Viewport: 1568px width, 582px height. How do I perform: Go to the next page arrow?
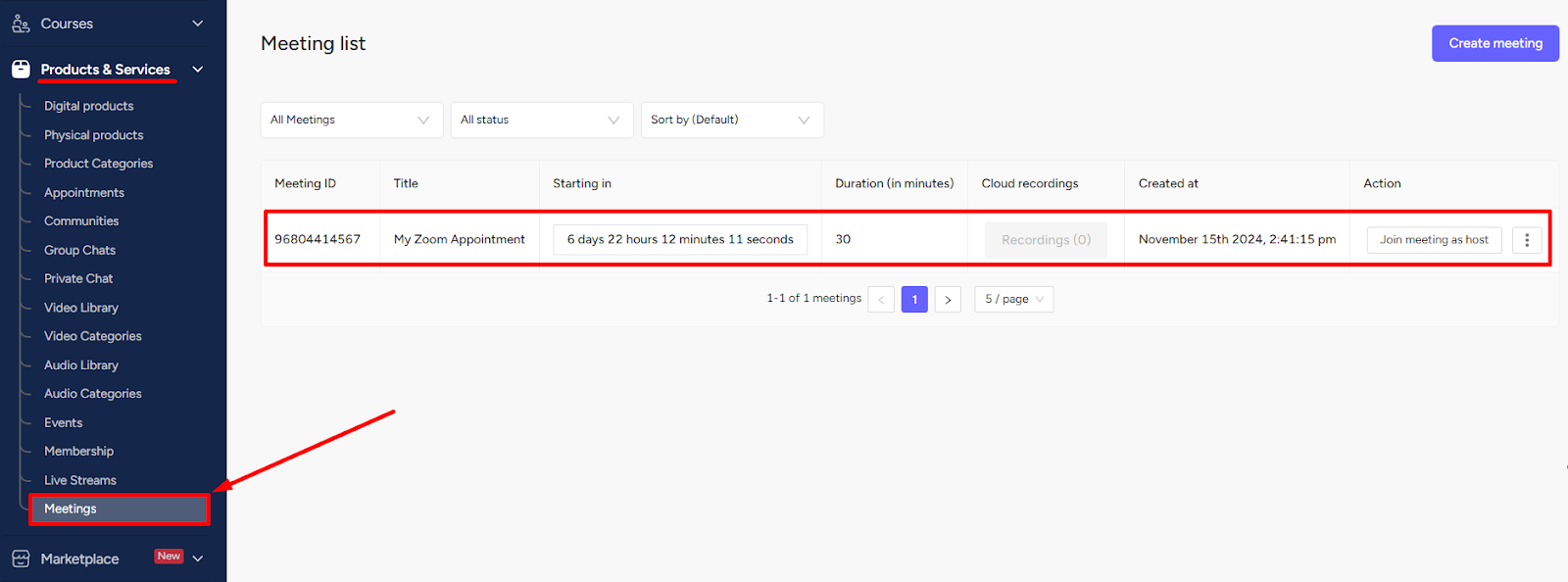coord(948,300)
